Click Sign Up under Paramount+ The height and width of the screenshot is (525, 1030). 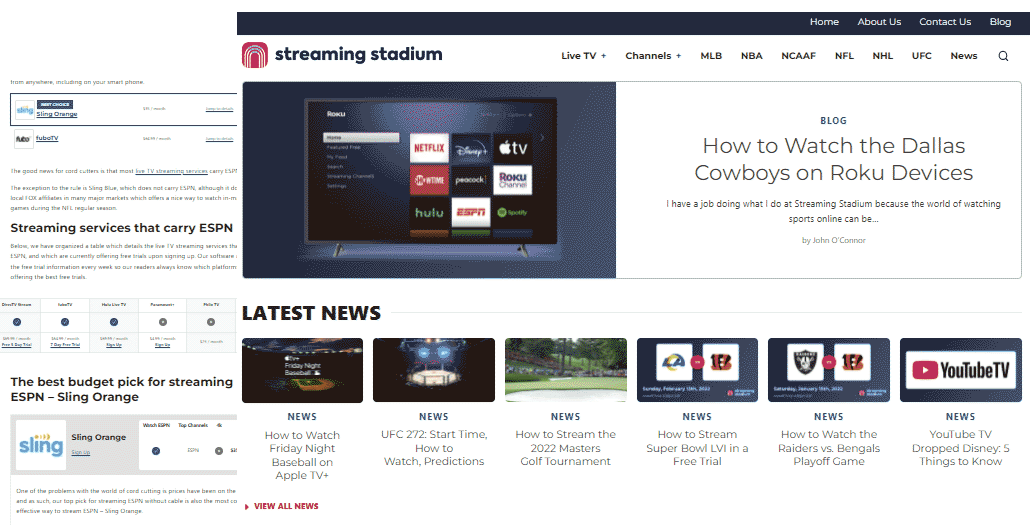tap(162, 344)
